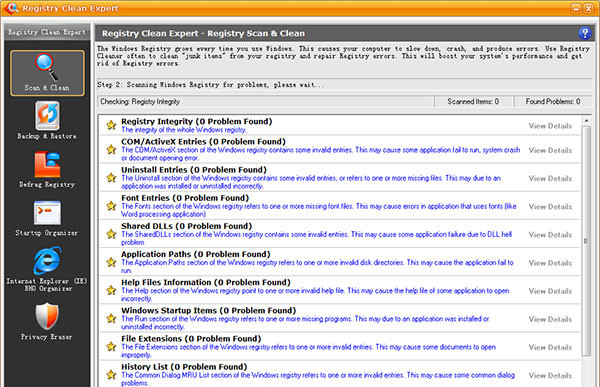Open the Scan & Clean tool
This screenshot has width=600, height=387.
[47, 73]
